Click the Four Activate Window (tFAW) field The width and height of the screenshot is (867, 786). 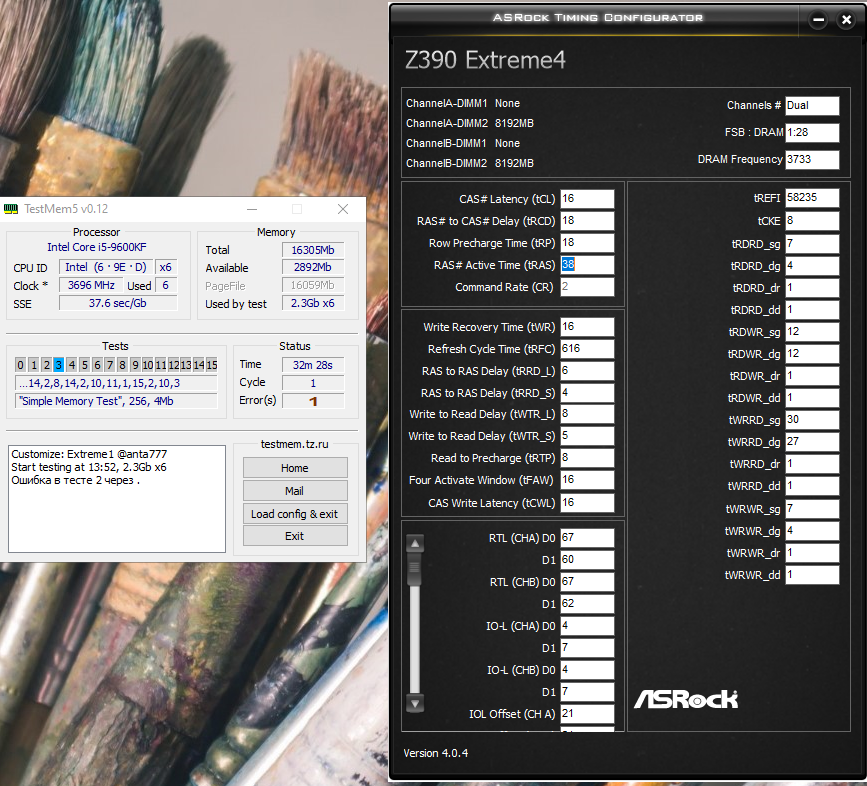(x=587, y=480)
